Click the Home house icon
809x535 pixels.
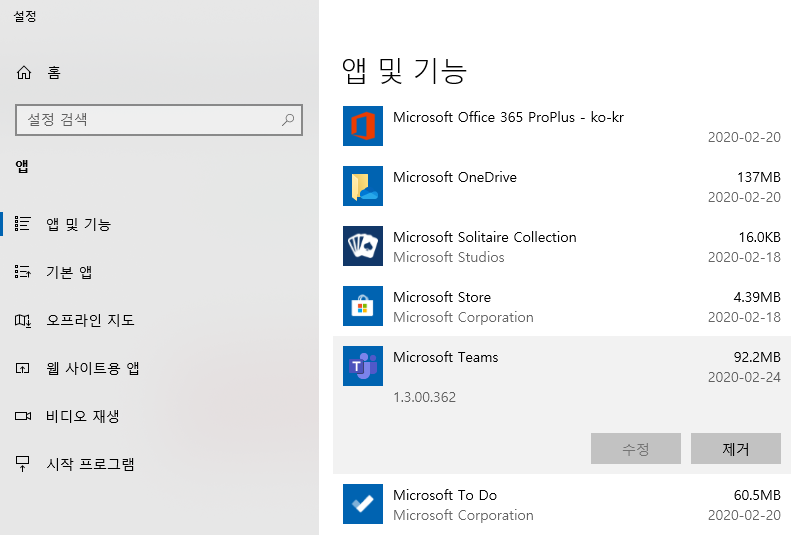coord(24,73)
